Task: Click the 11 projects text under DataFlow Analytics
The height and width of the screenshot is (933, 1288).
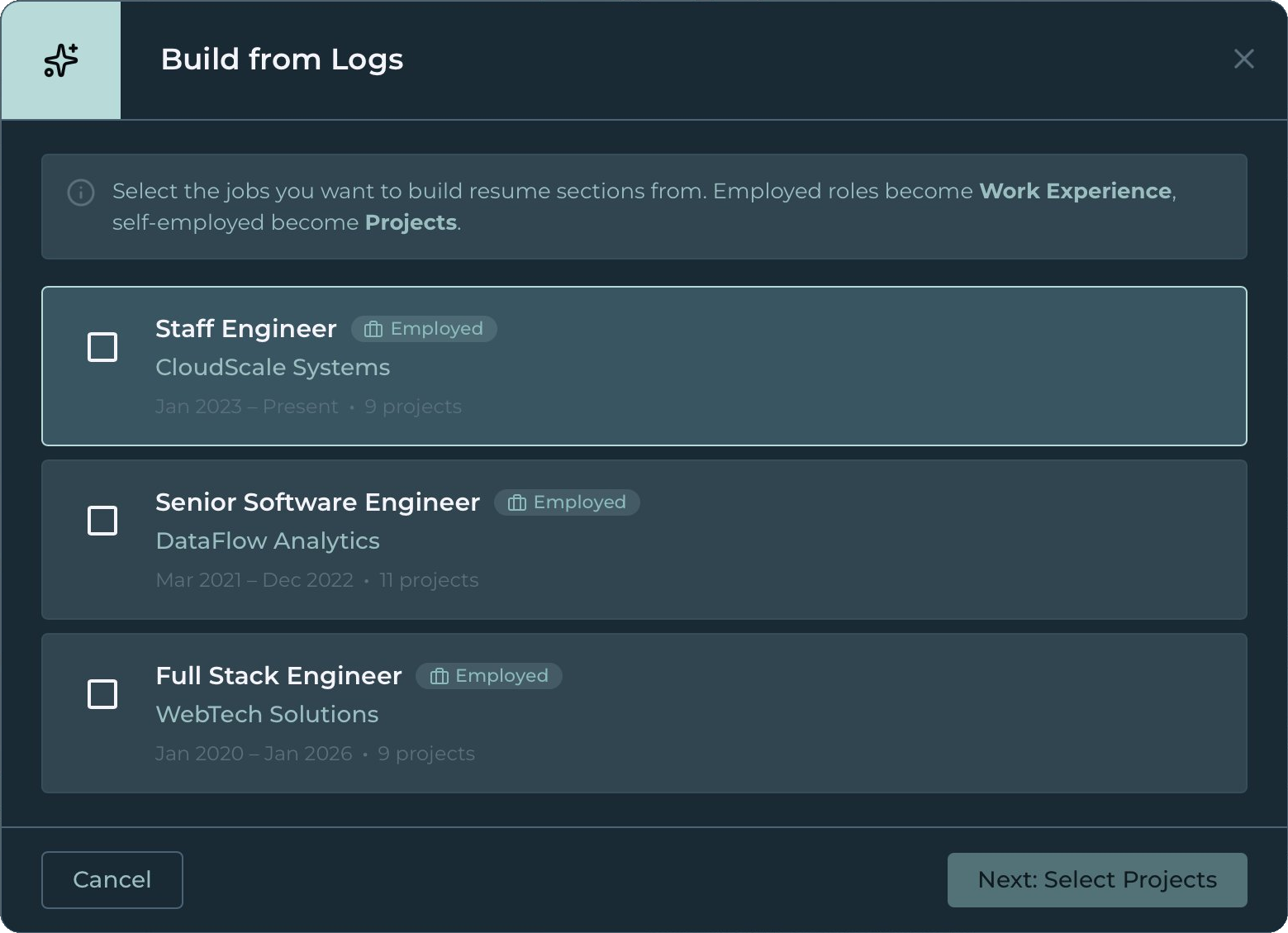Action: click(429, 579)
